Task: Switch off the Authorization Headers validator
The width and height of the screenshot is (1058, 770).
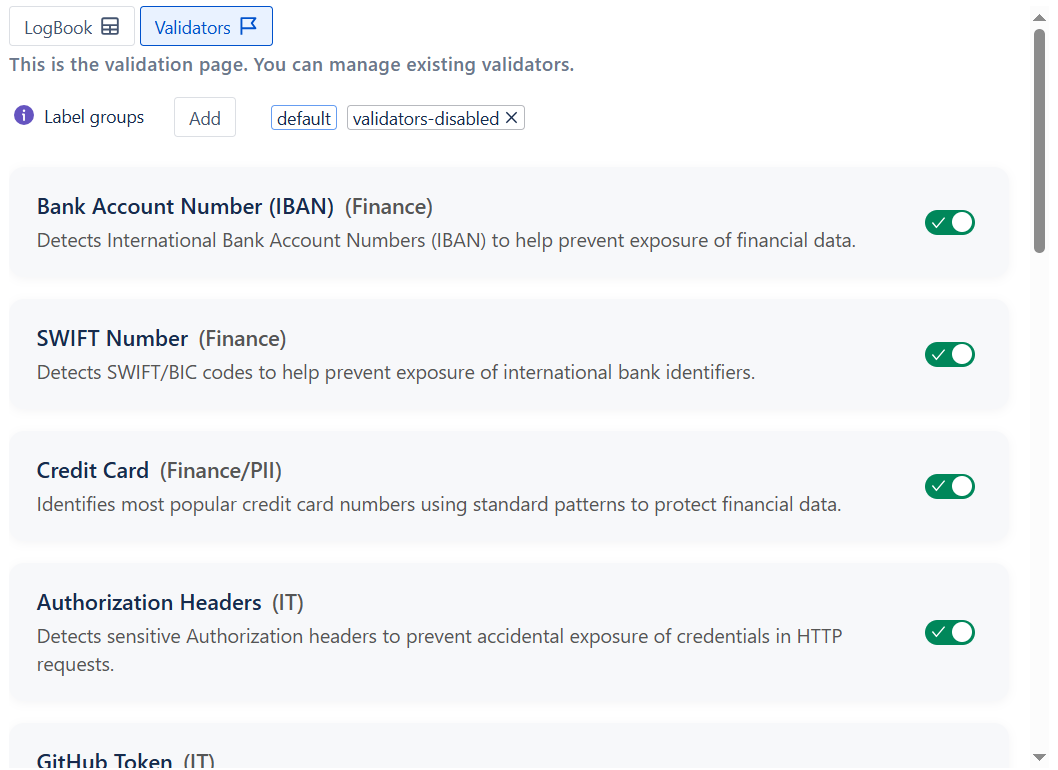Action: tap(949, 633)
